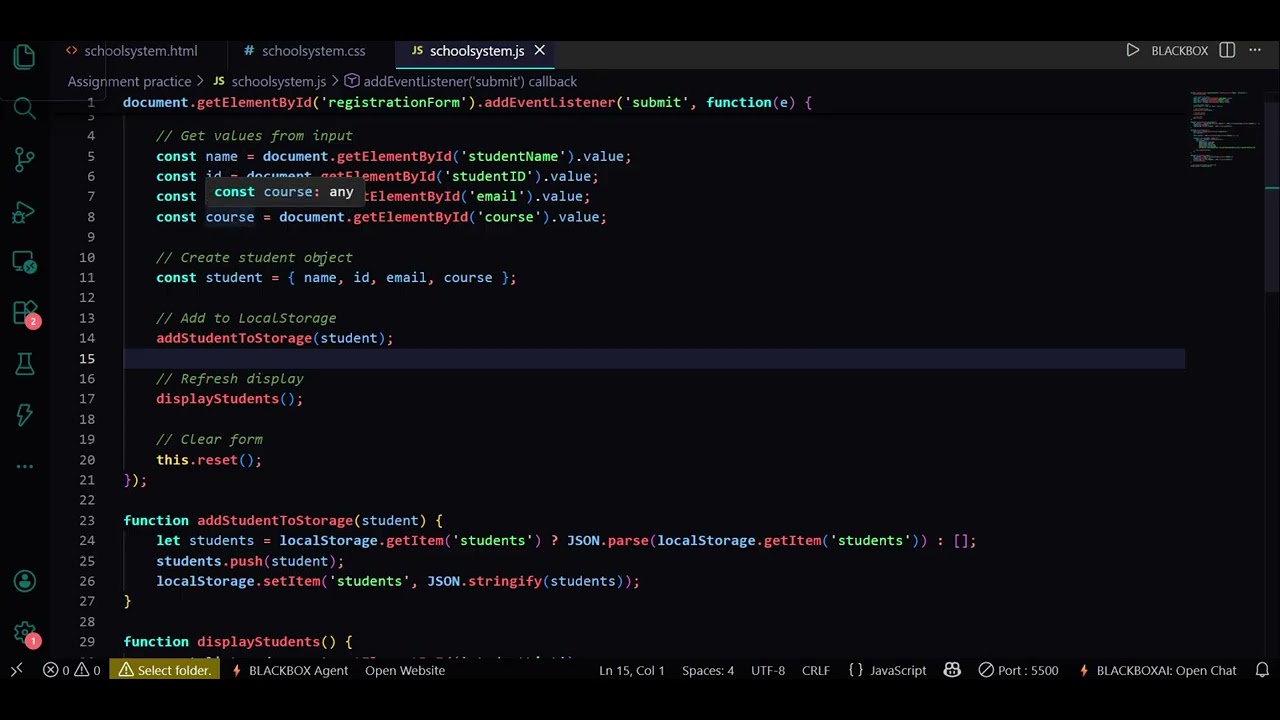Change line ending via CRLF
Viewport: 1280px width, 720px height.
coord(816,670)
